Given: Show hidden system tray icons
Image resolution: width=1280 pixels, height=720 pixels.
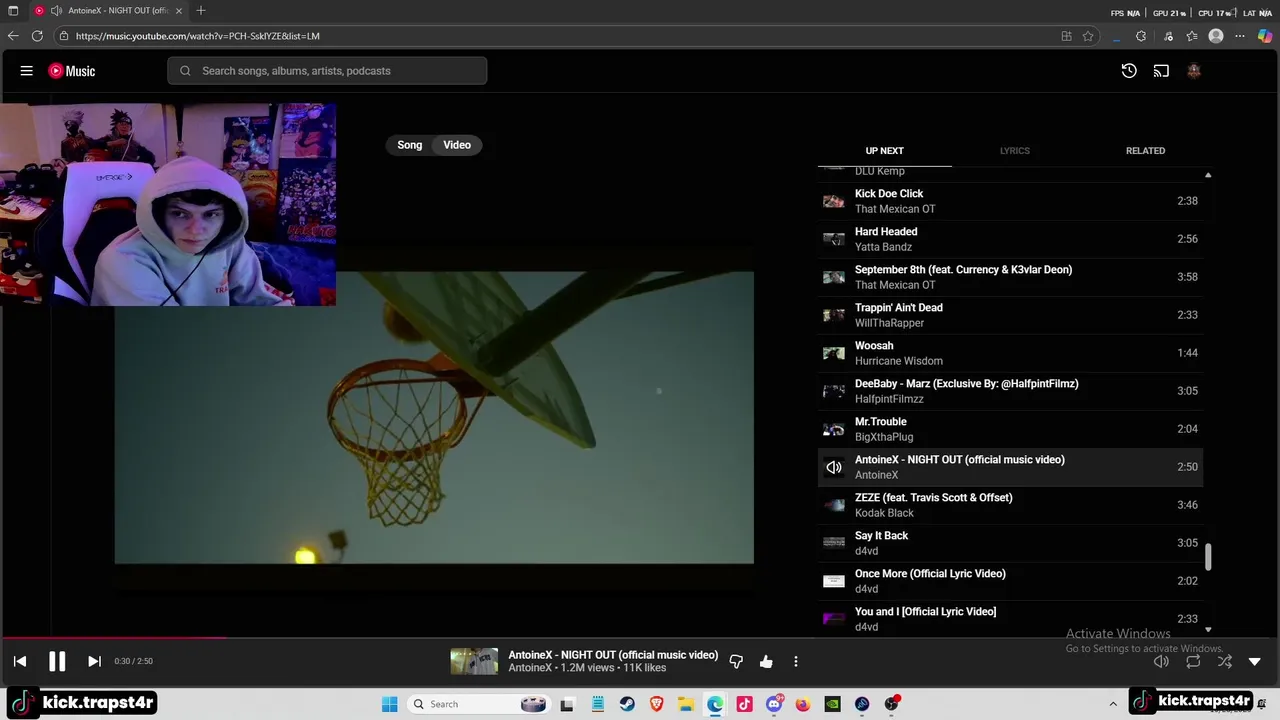Looking at the screenshot, I should [1113, 704].
